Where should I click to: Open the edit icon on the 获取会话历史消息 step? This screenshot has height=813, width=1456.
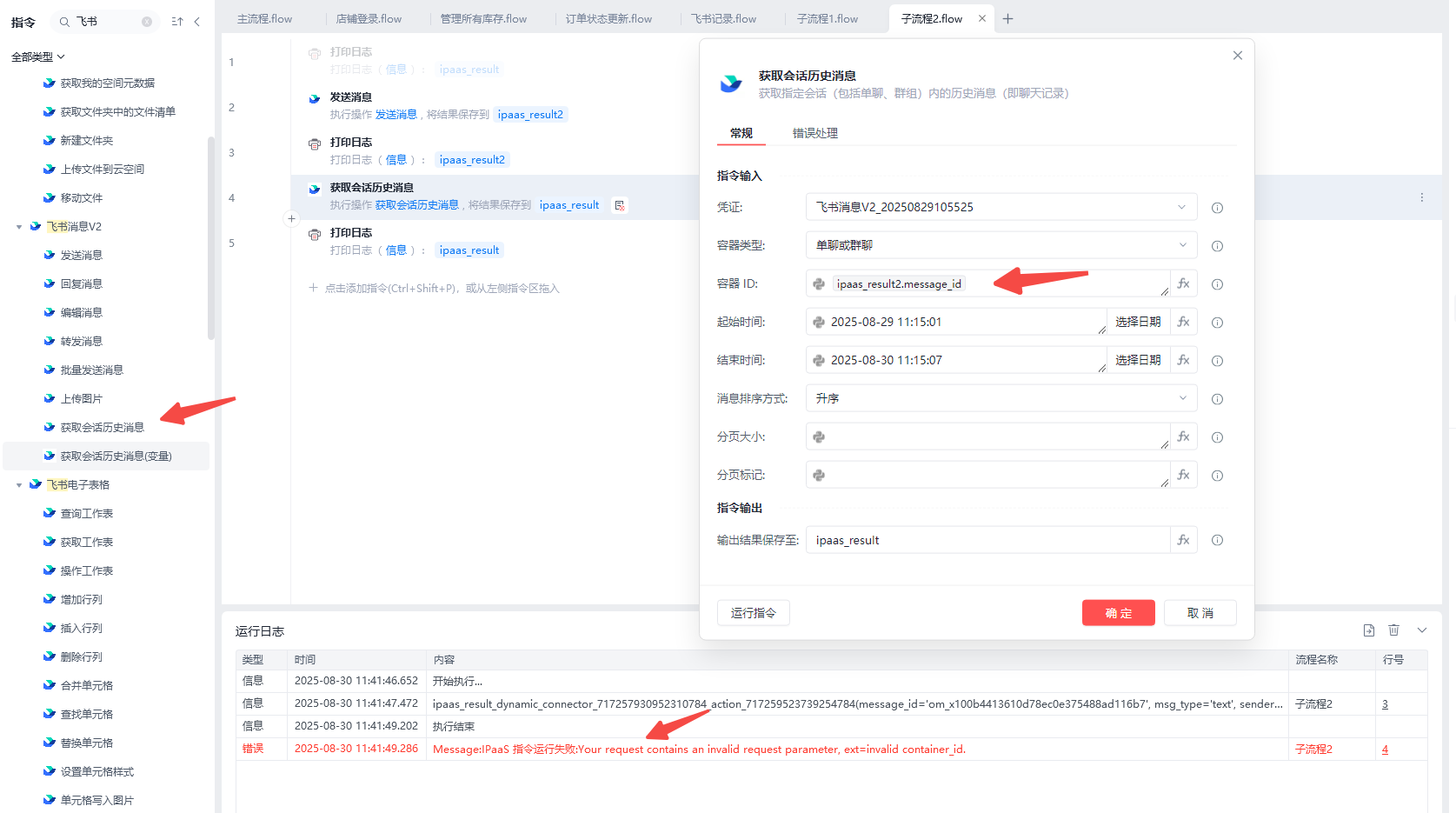coord(620,206)
